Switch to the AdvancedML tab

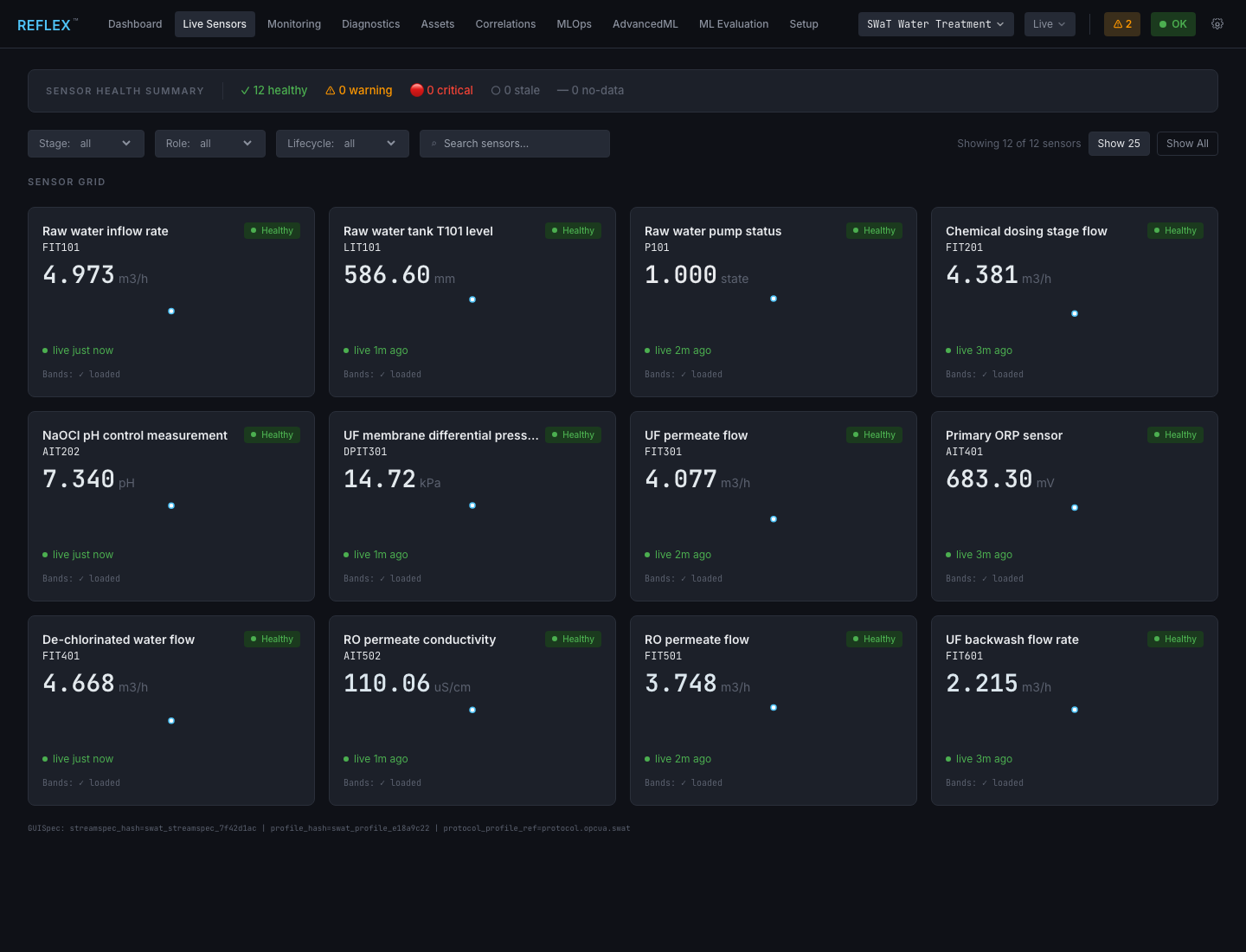tap(645, 24)
